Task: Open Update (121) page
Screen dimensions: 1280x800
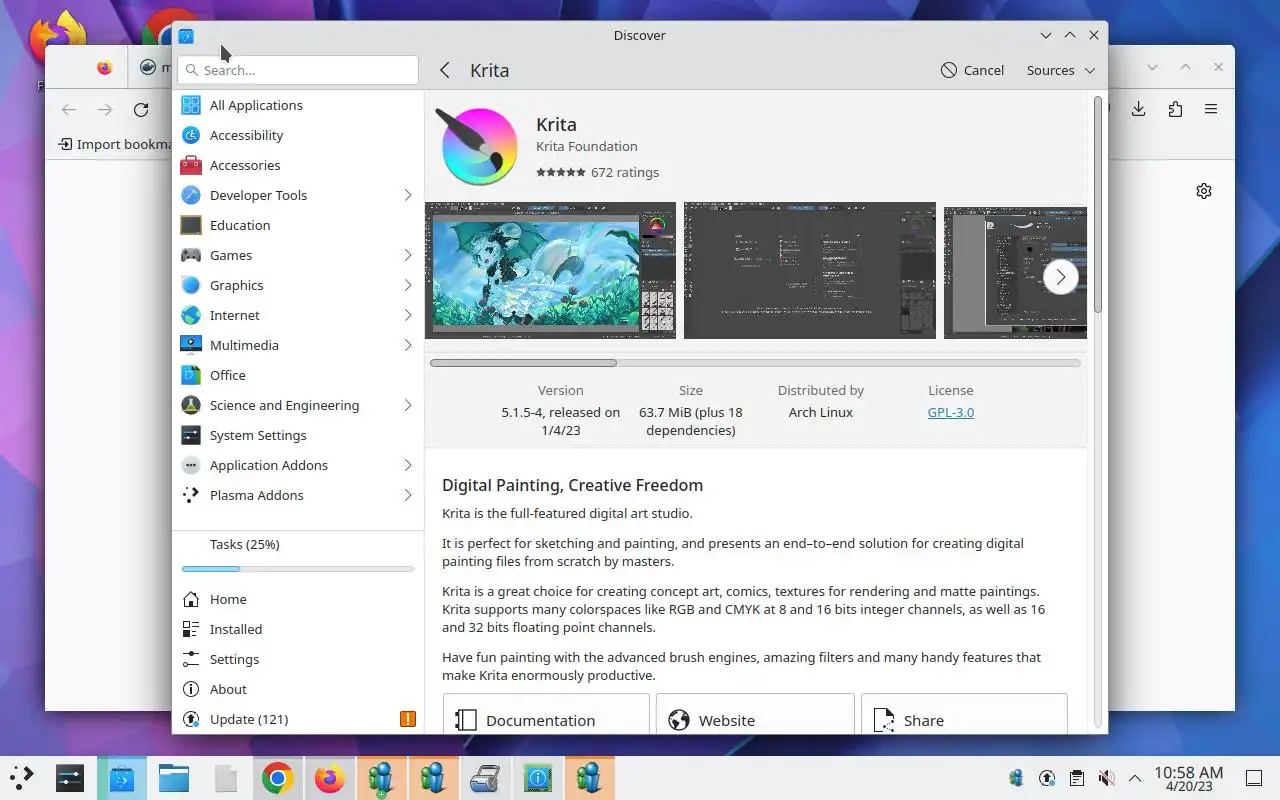Action: click(298, 719)
